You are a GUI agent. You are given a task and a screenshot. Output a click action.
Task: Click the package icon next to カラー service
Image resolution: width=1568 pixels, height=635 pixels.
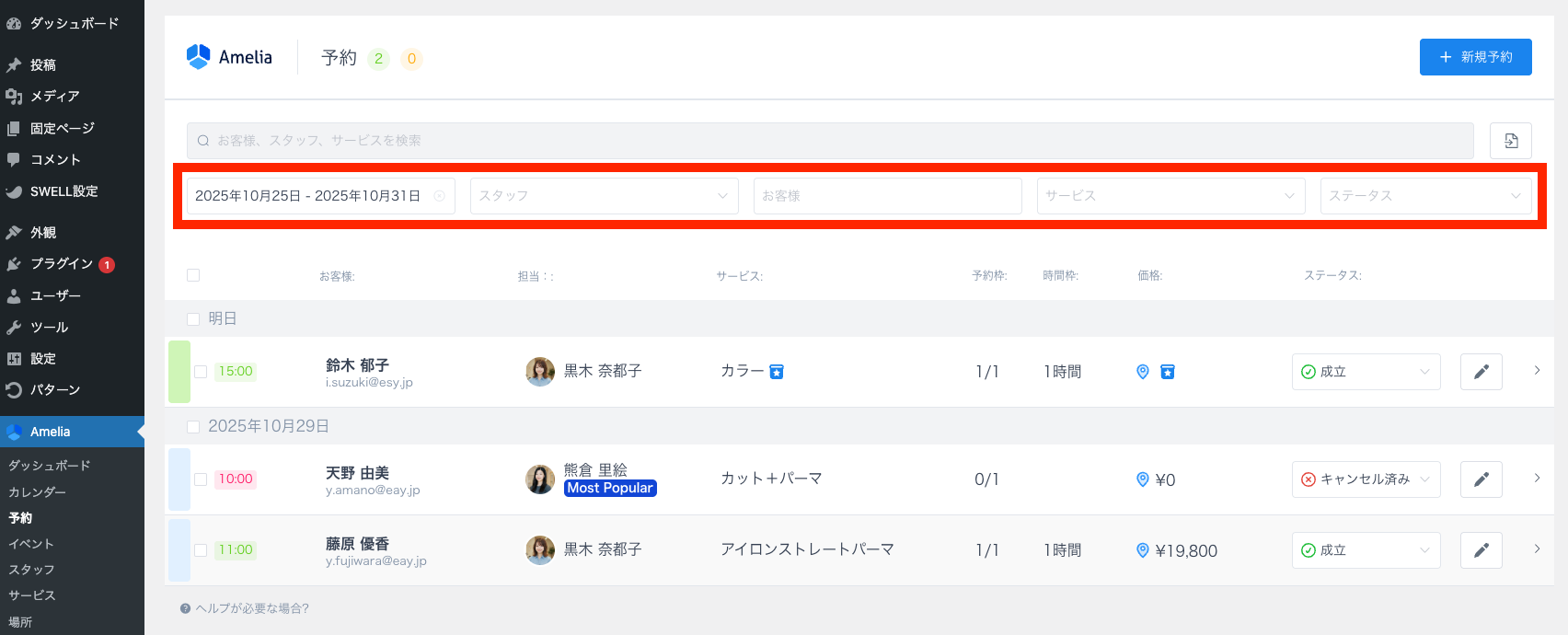point(777,372)
